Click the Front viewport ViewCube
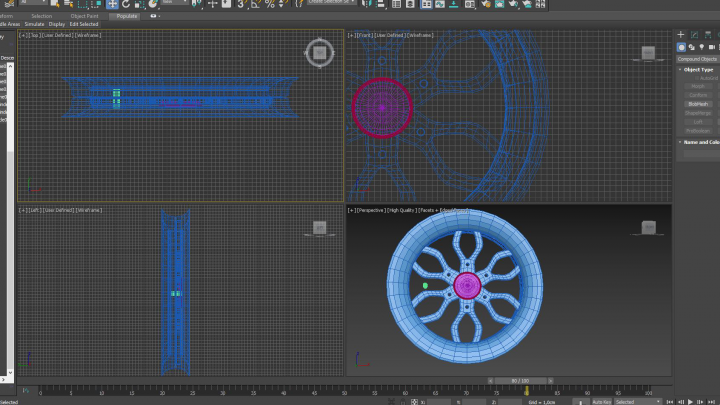This screenshot has height=405, width=720. coord(648,53)
